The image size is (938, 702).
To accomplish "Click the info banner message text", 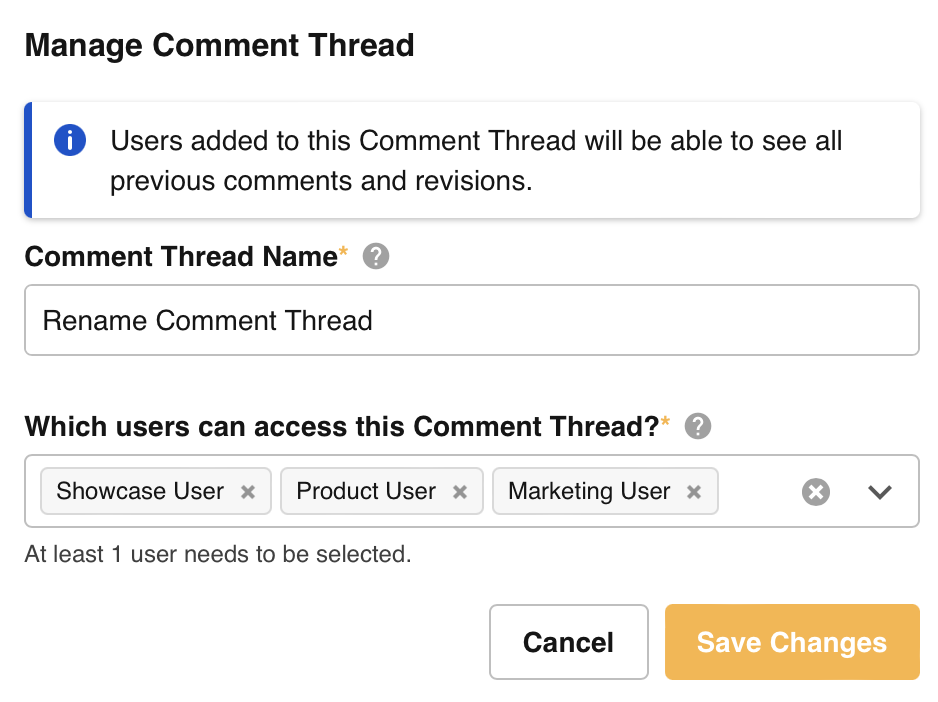I will click(x=476, y=160).
